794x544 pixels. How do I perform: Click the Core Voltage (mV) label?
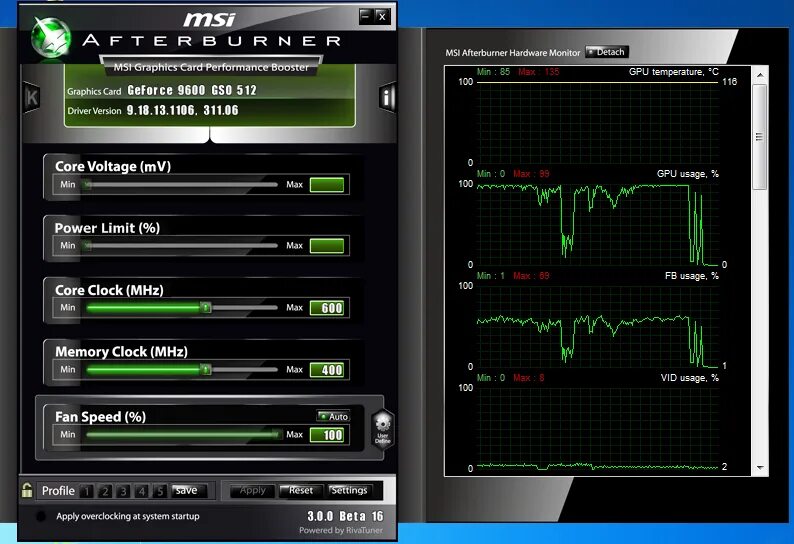pos(113,166)
